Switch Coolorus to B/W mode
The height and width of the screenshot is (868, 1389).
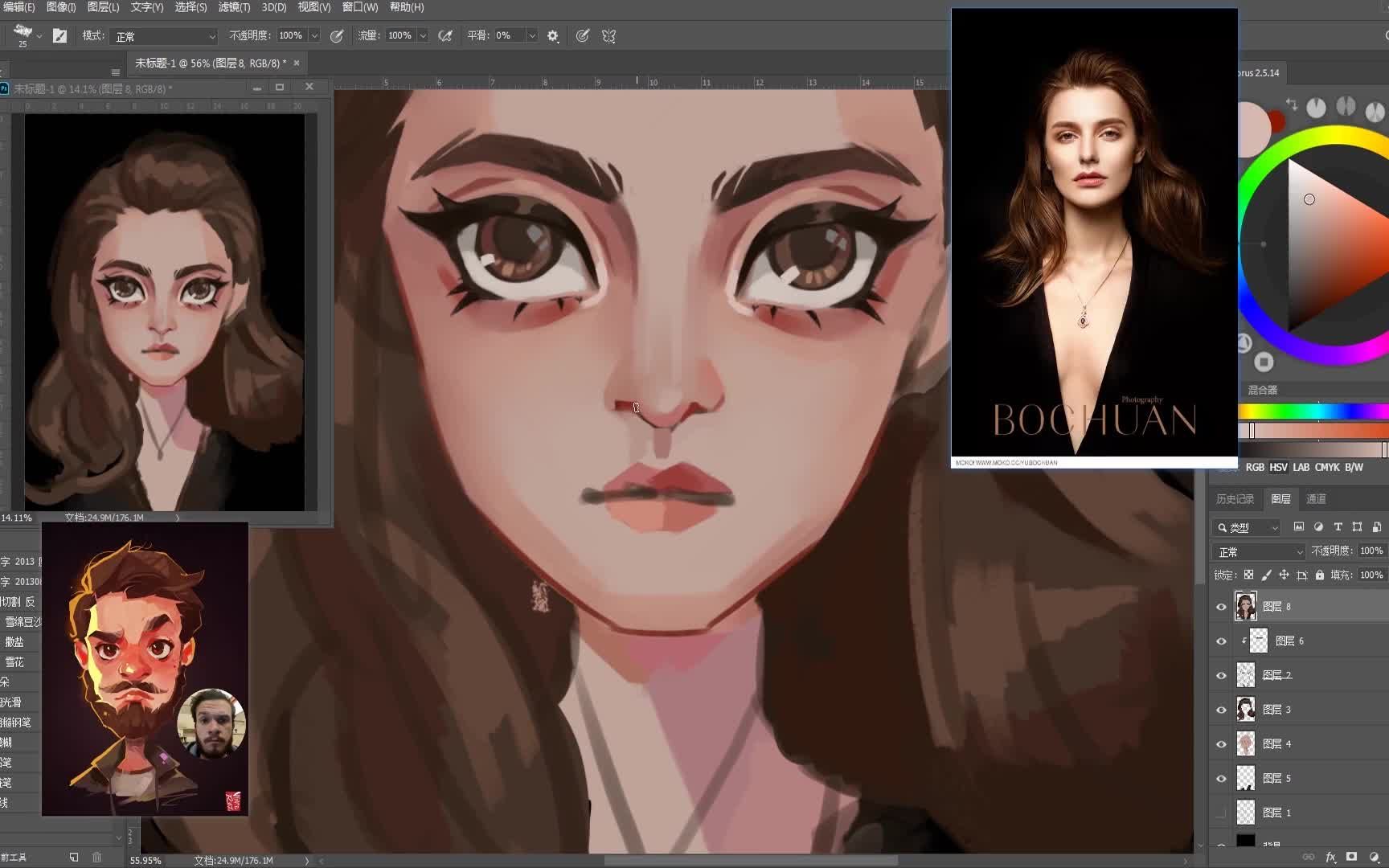[x=1354, y=467]
